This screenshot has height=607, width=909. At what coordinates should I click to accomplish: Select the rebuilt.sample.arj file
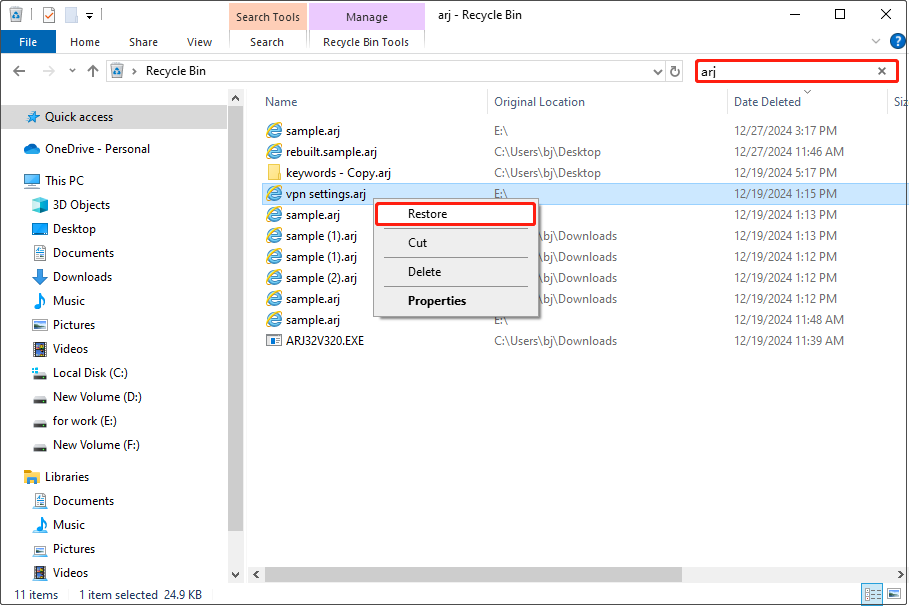click(x=331, y=152)
